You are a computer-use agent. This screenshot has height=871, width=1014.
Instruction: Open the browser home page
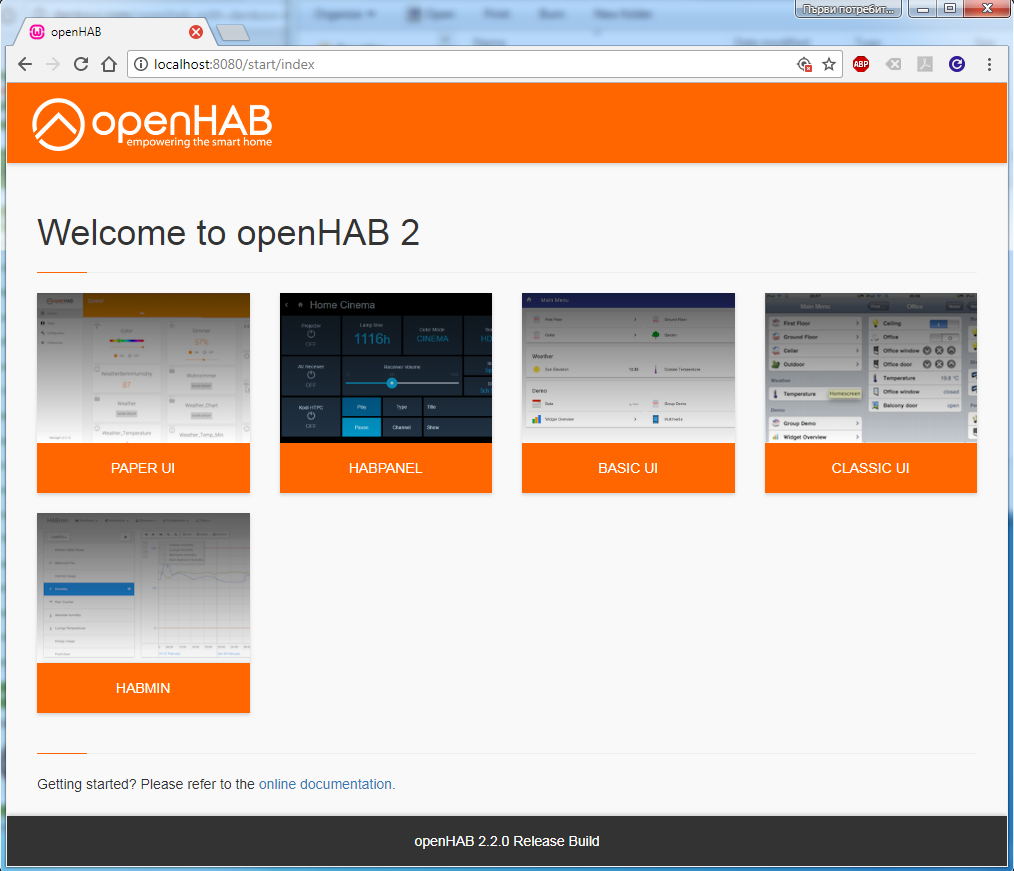click(109, 64)
